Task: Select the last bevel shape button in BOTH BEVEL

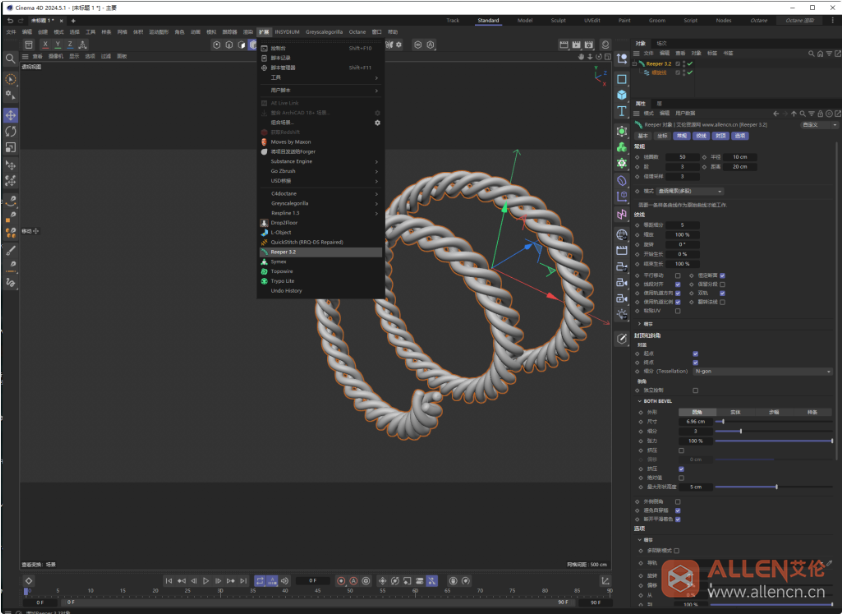Action: coord(812,412)
